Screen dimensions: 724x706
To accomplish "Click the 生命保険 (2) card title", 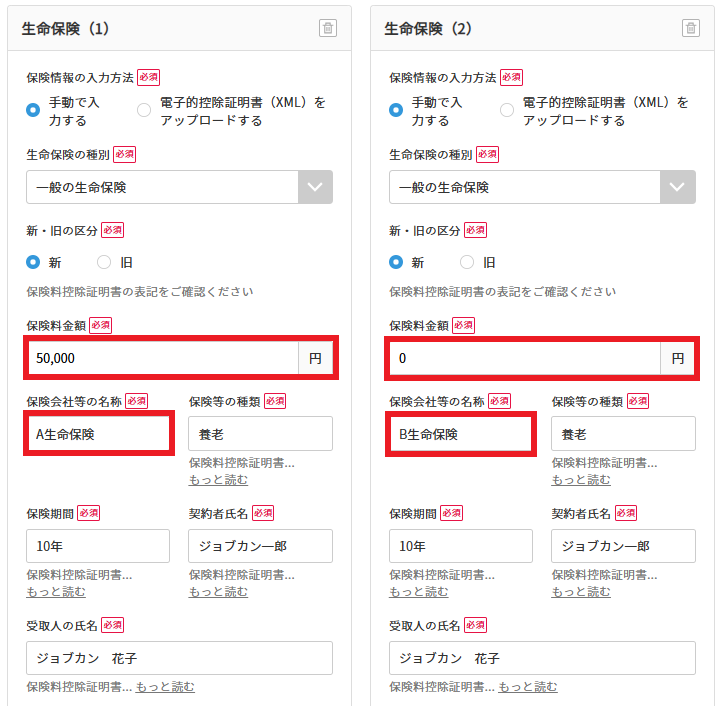I will click(428, 29).
